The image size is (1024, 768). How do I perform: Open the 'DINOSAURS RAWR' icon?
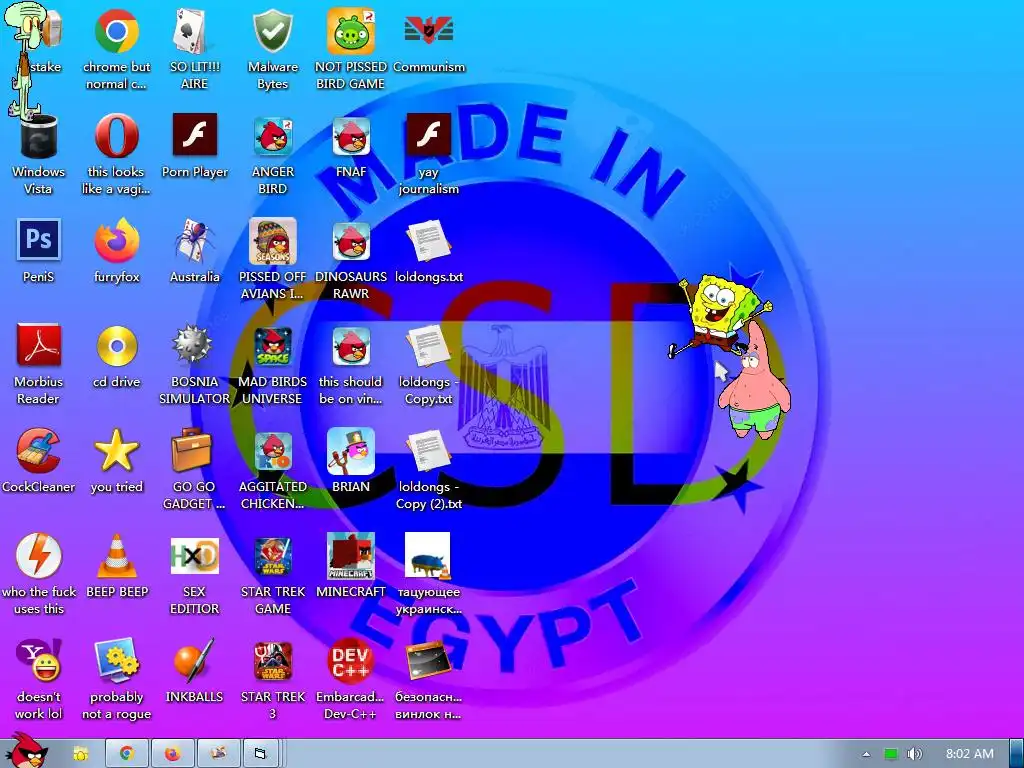point(351,241)
